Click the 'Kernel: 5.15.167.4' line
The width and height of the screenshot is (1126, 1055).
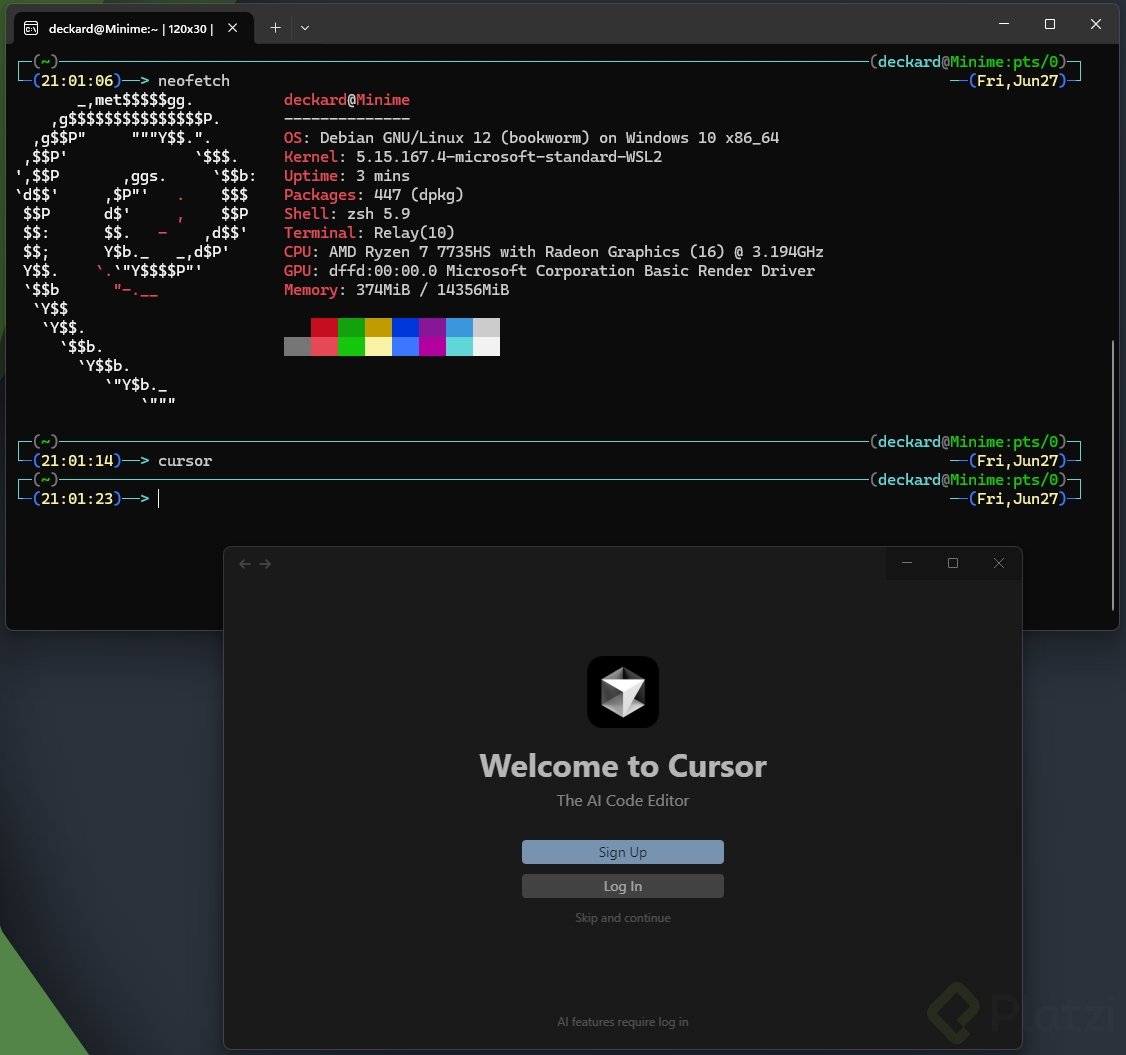click(473, 157)
